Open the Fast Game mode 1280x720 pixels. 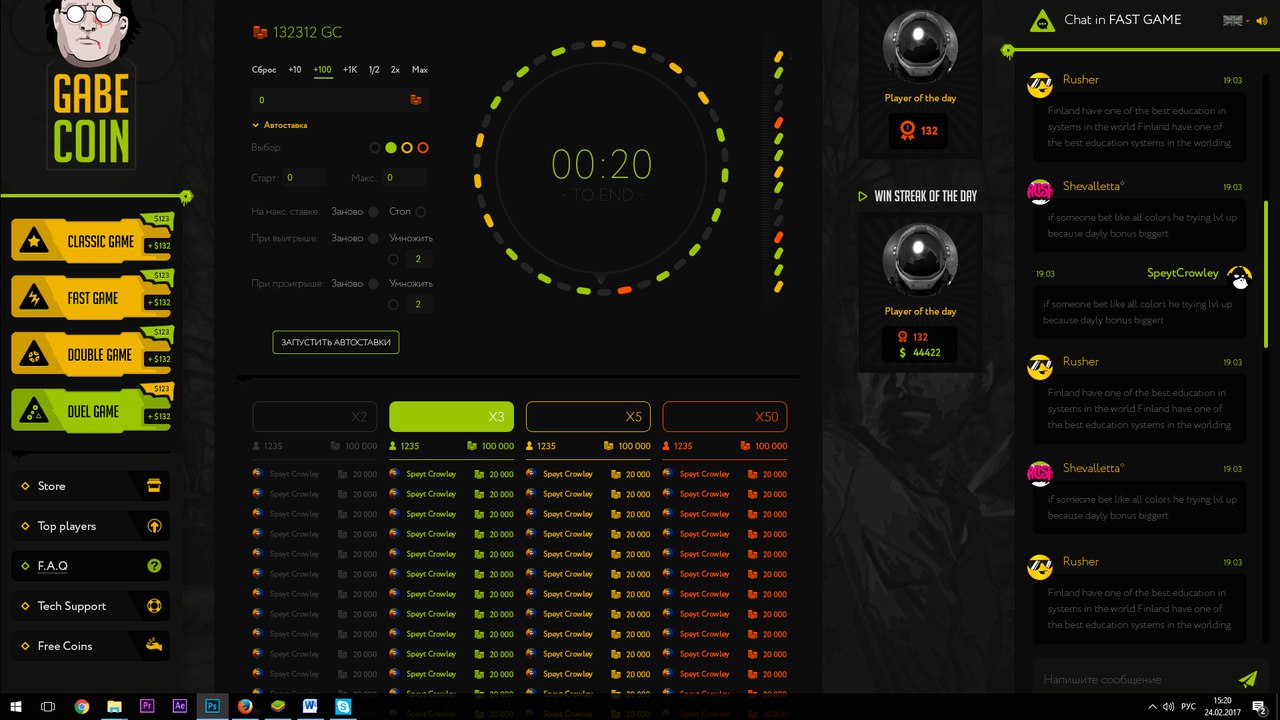92,297
